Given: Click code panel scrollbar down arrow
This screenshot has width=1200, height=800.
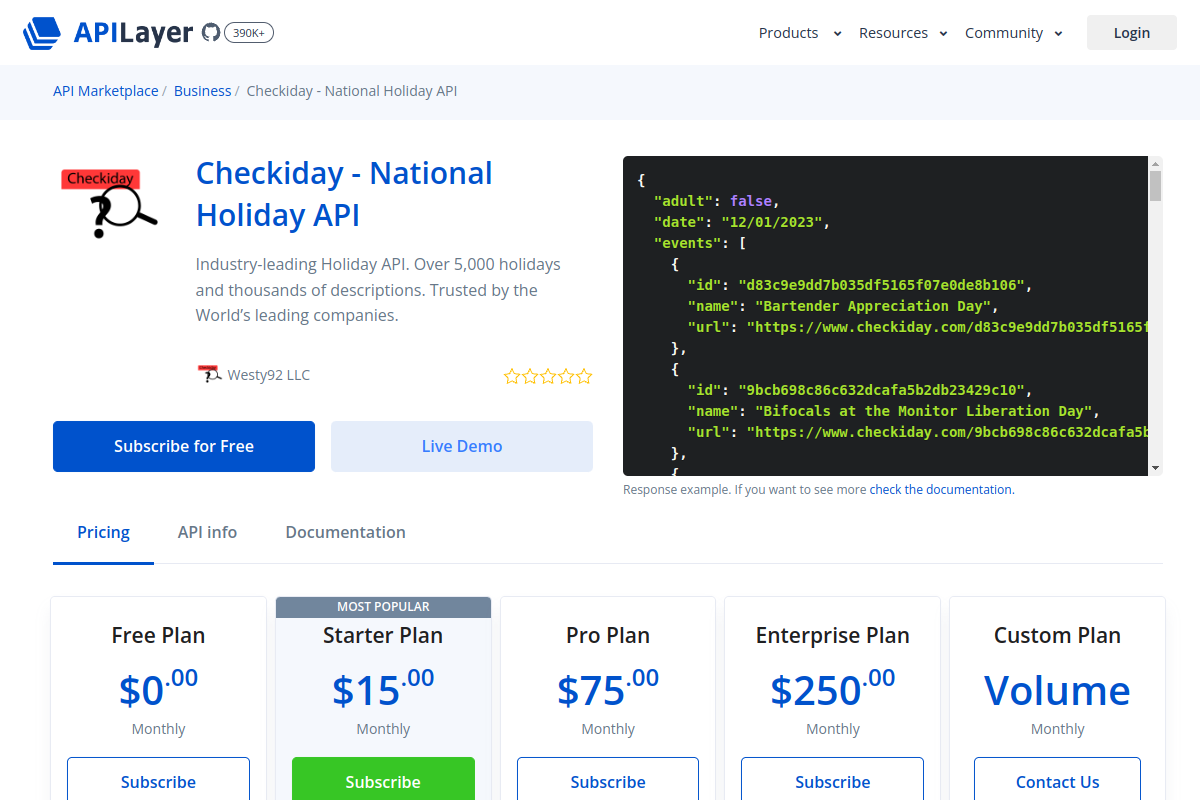Looking at the screenshot, I should [1156, 468].
